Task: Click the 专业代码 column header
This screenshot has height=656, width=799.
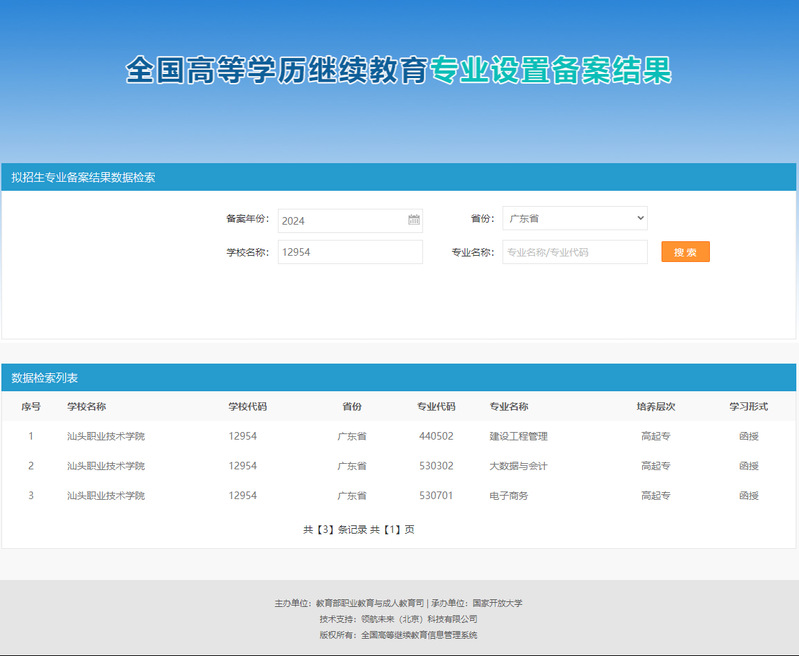Action: [x=436, y=407]
